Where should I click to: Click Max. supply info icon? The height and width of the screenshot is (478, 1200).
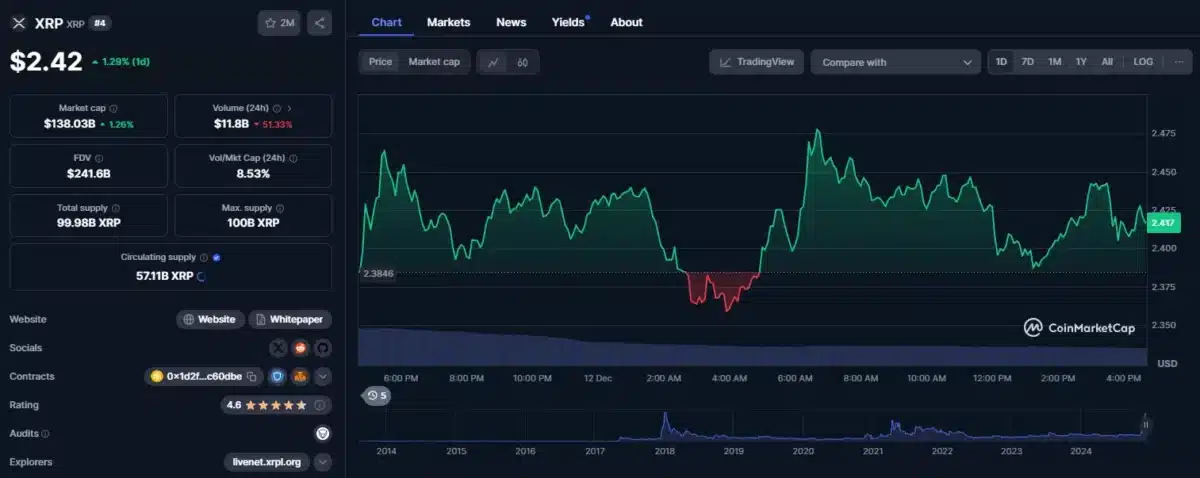[281, 208]
